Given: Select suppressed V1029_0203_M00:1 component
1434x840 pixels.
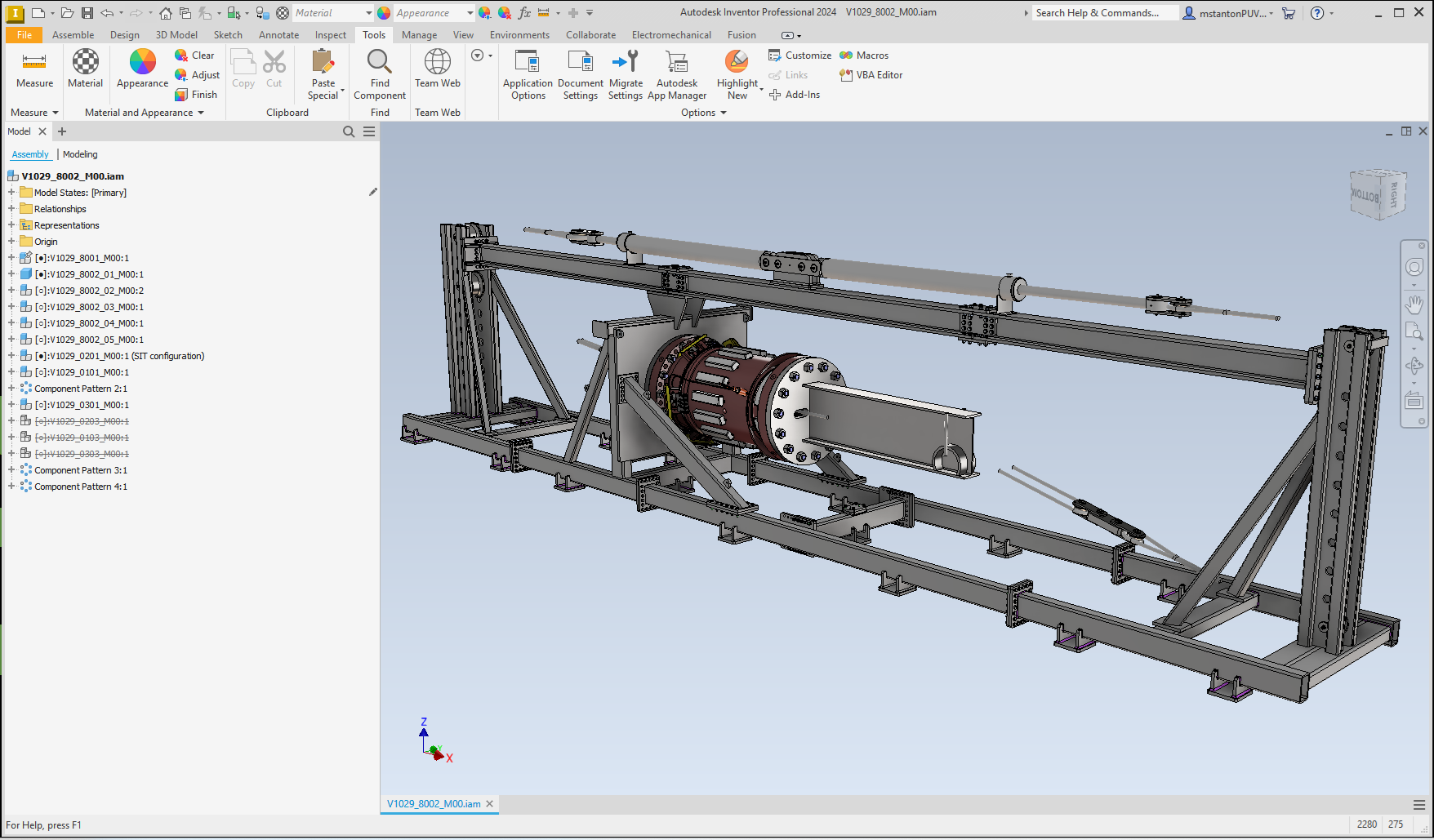Looking at the screenshot, I should coord(82,421).
